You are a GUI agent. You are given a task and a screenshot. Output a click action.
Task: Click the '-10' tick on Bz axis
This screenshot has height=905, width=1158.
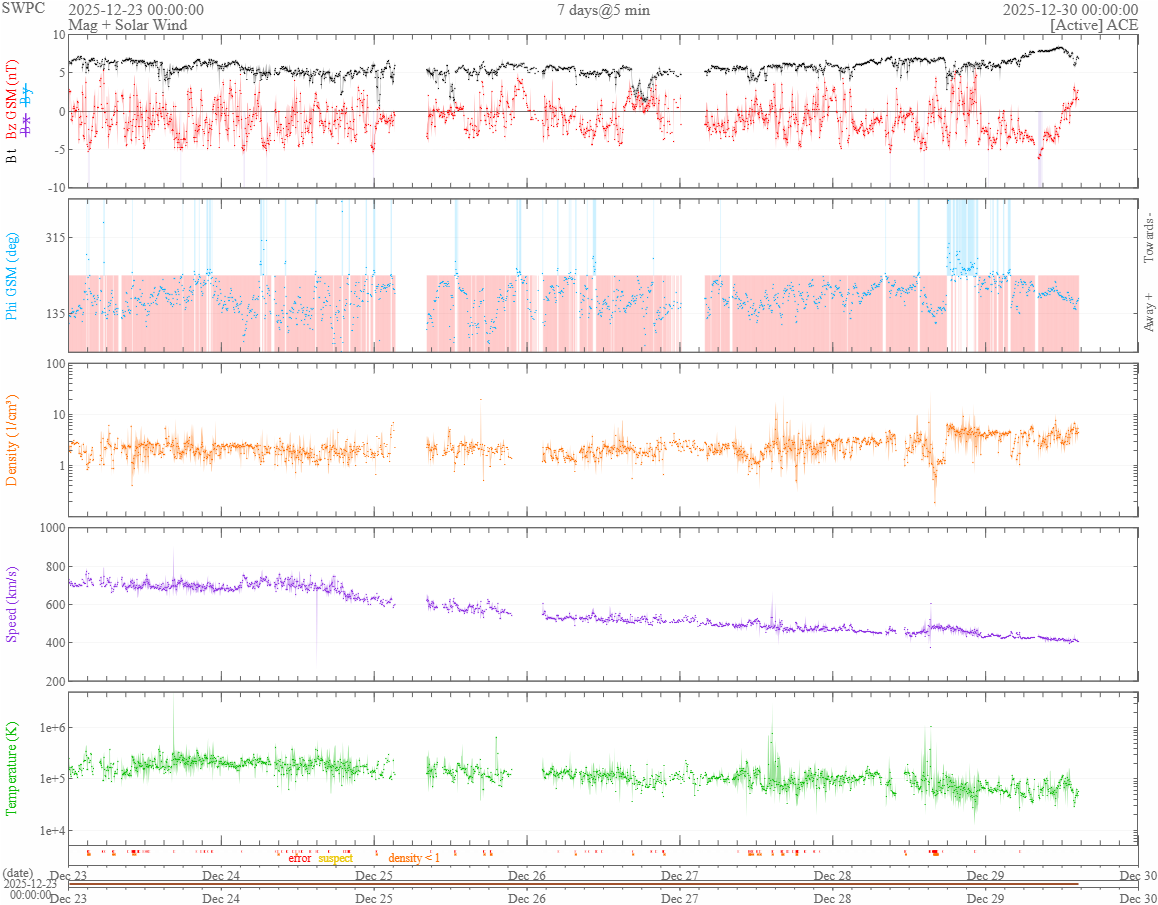(56, 188)
